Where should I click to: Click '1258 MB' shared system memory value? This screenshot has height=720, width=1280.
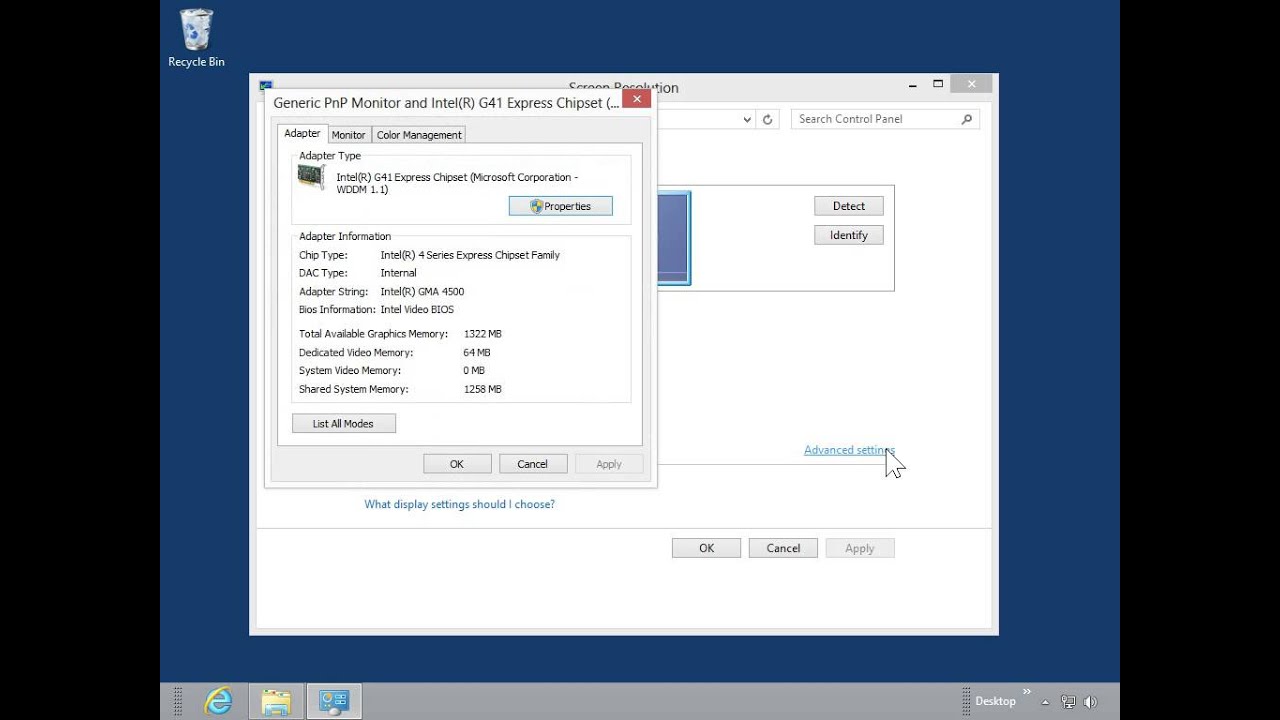click(483, 389)
